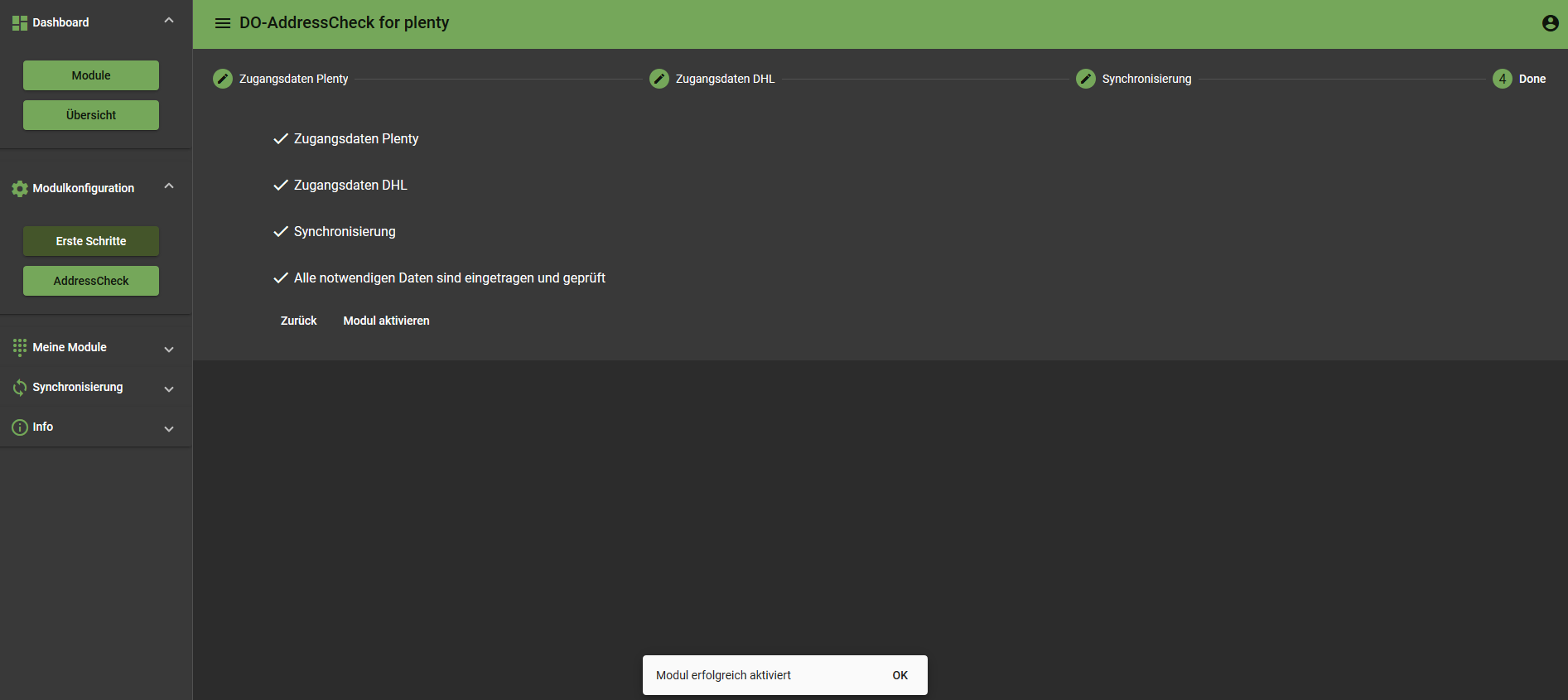Collapse the Dashboard section chevron

tap(169, 21)
